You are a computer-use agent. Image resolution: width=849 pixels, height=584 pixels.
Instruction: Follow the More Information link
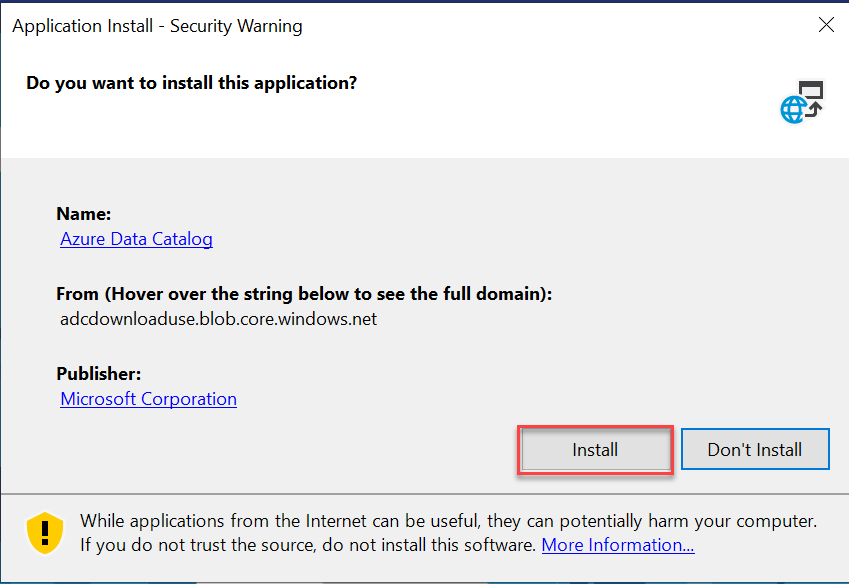[x=617, y=545]
